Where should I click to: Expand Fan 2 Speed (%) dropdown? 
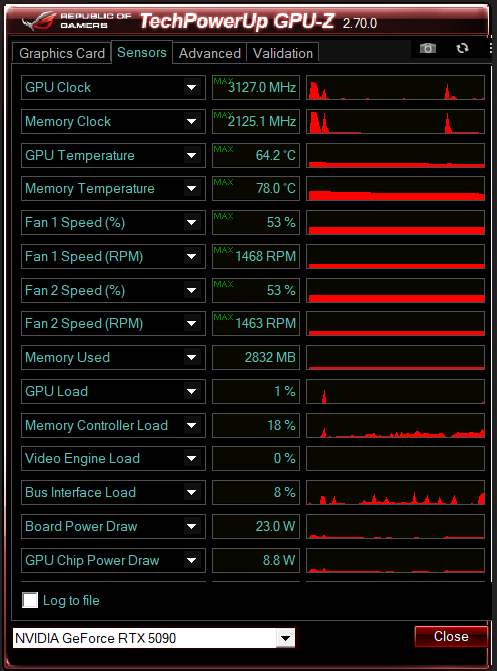pos(191,290)
